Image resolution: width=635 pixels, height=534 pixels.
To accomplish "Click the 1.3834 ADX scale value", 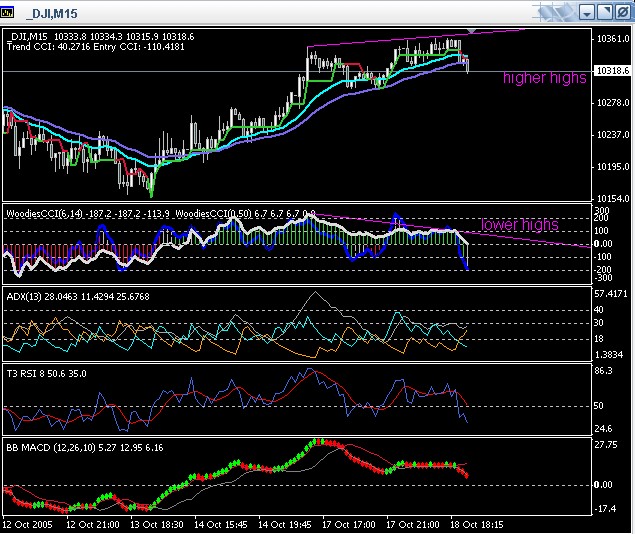I will 609,355.
